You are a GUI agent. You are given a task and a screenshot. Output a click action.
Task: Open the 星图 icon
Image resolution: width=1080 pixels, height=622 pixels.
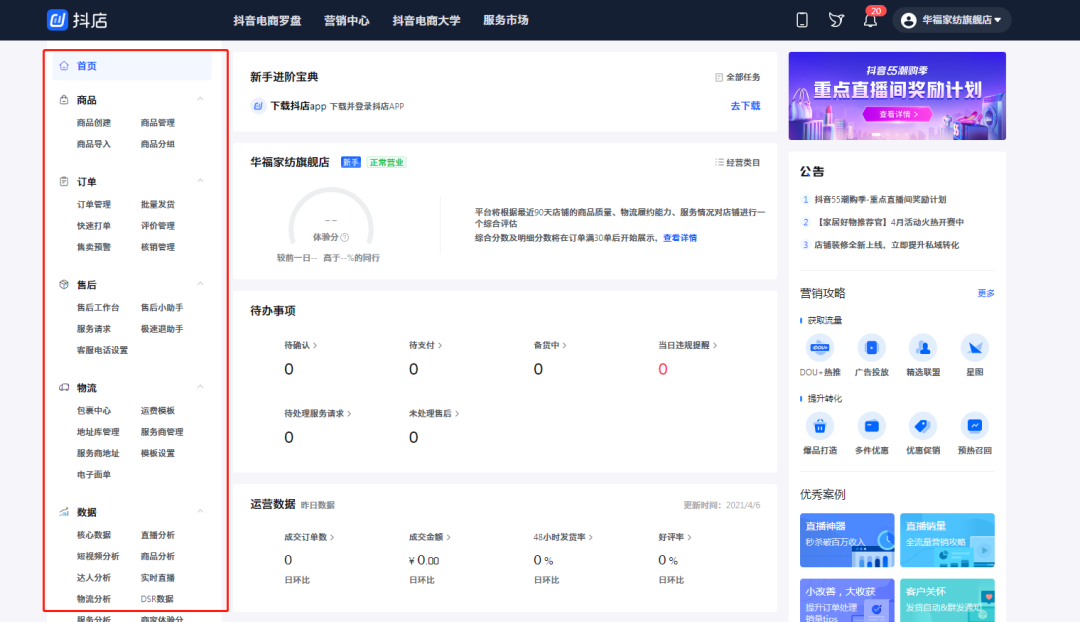click(x=974, y=348)
